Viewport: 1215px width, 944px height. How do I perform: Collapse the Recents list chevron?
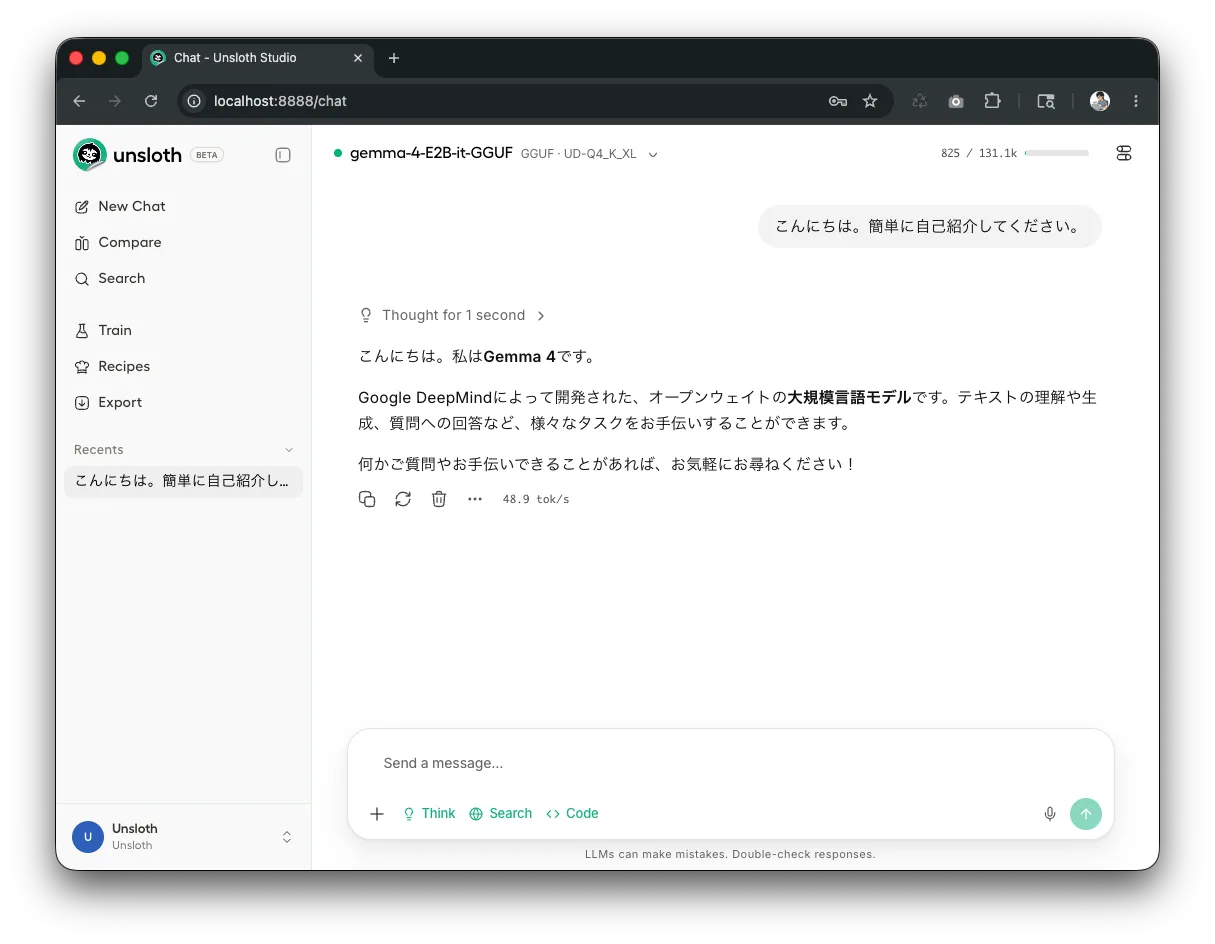[290, 450]
